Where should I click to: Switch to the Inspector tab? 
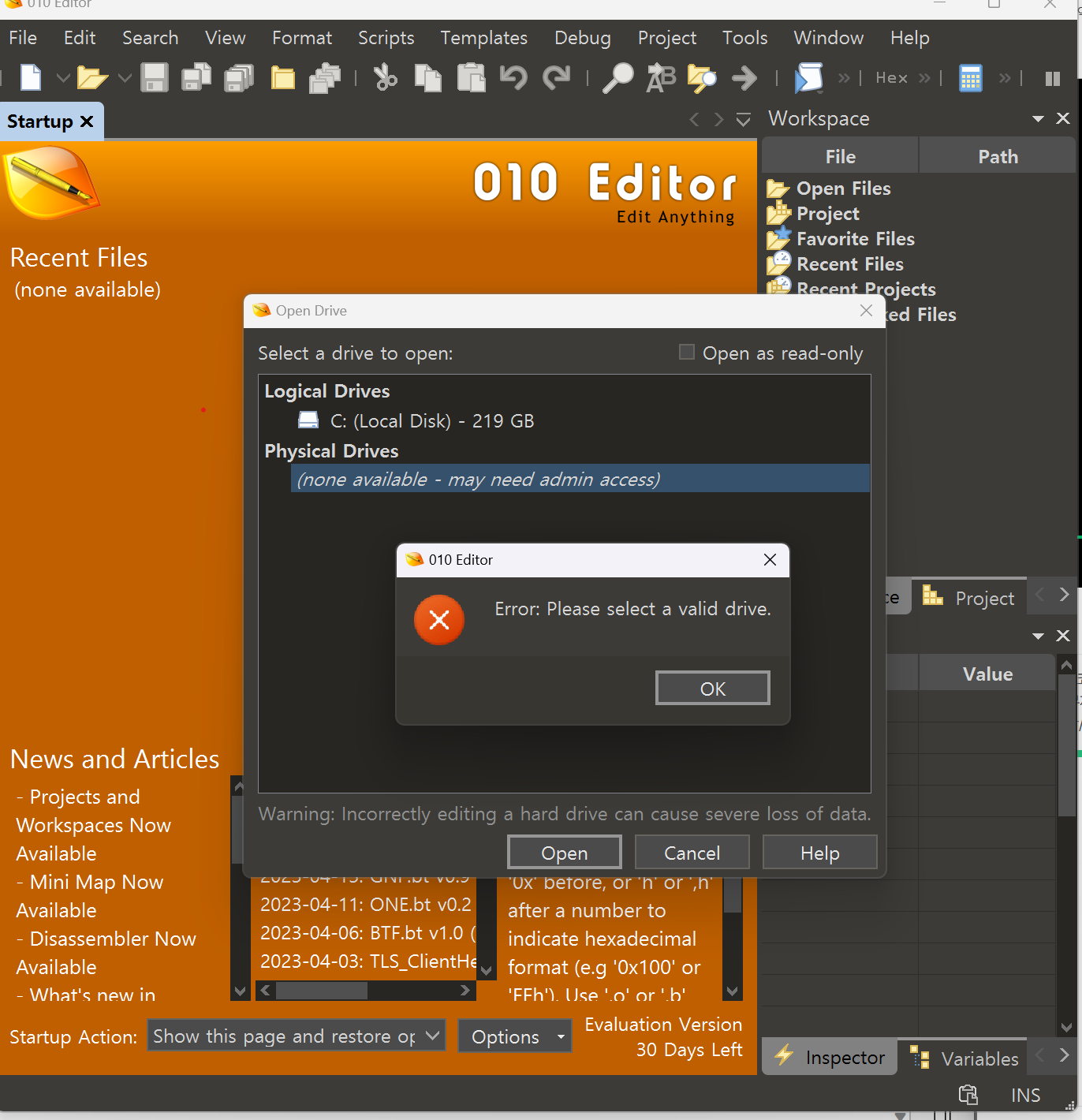pyautogui.click(x=830, y=1057)
